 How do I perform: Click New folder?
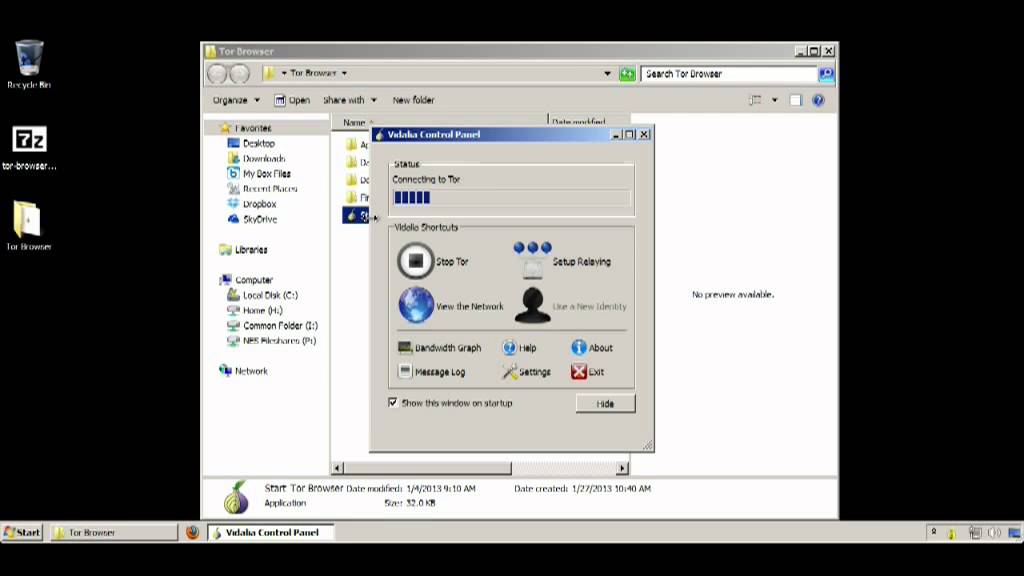pyautogui.click(x=413, y=100)
